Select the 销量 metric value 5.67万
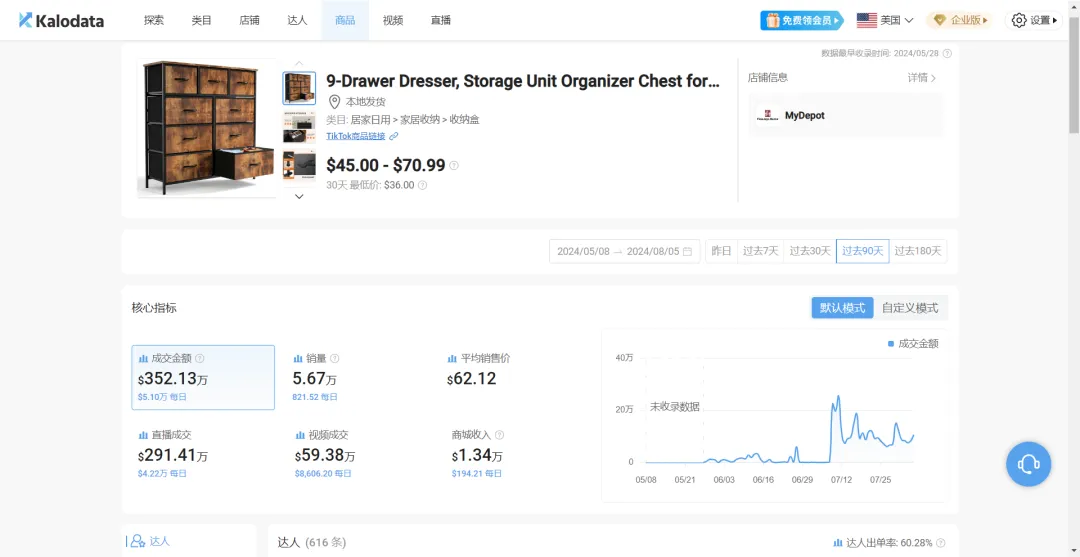1080x557 pixels. 315,379
